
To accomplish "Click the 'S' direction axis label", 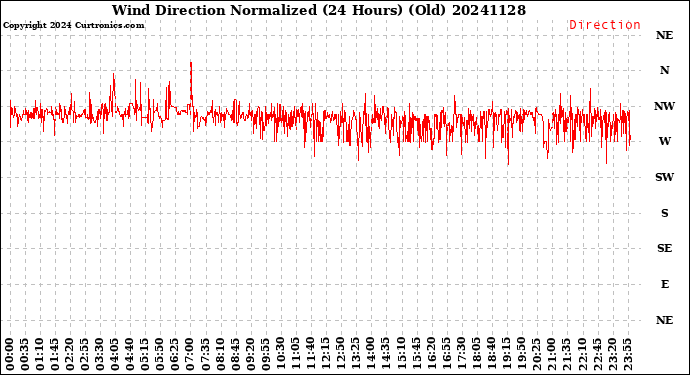I will 664,213.
